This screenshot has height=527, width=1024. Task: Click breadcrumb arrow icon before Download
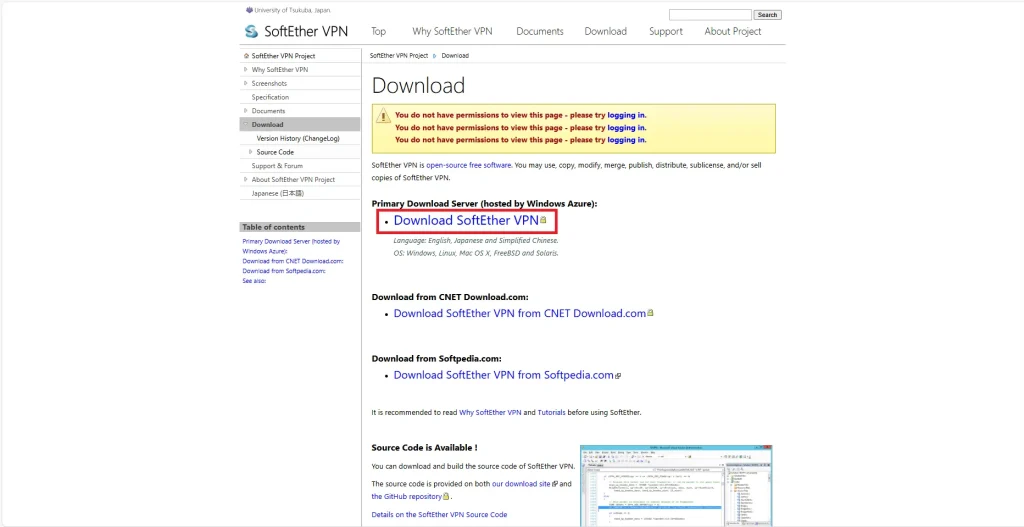click(x=435, y=56)
